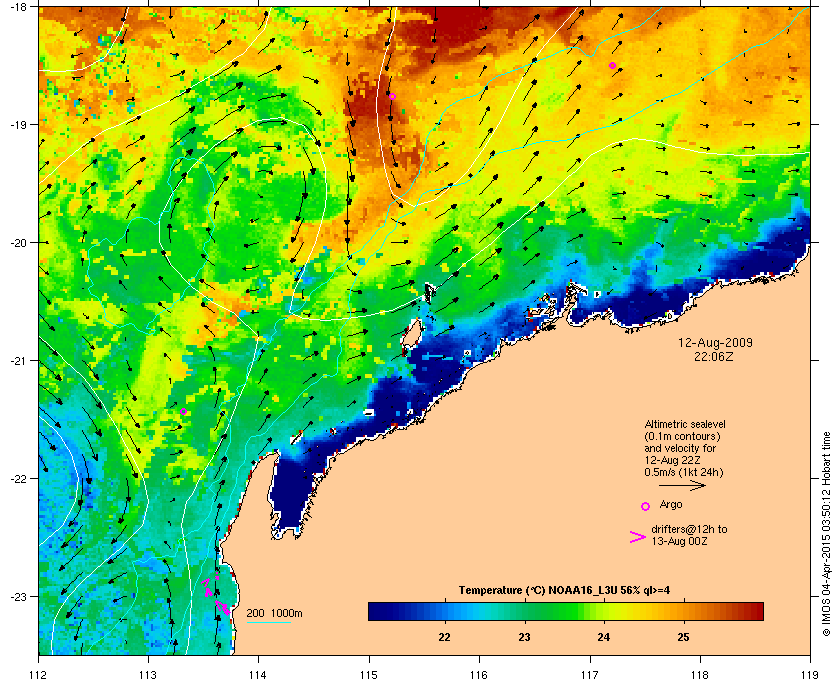This screenshot has width=840, height=680.
Task: Click the Argo circle symbol in legend
Action: (646, 506)
